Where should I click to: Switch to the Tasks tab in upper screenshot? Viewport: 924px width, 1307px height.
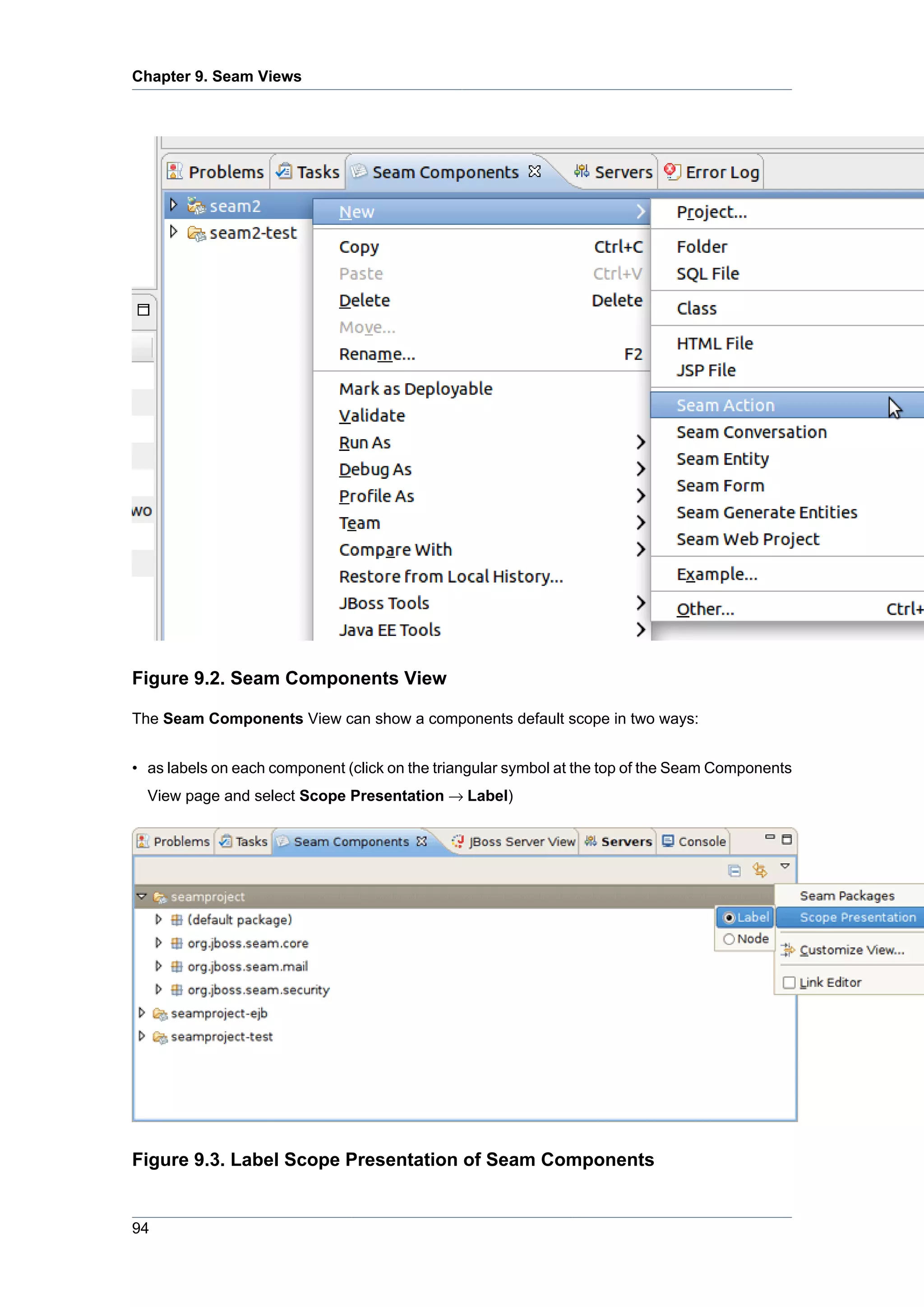coord(308,172)
